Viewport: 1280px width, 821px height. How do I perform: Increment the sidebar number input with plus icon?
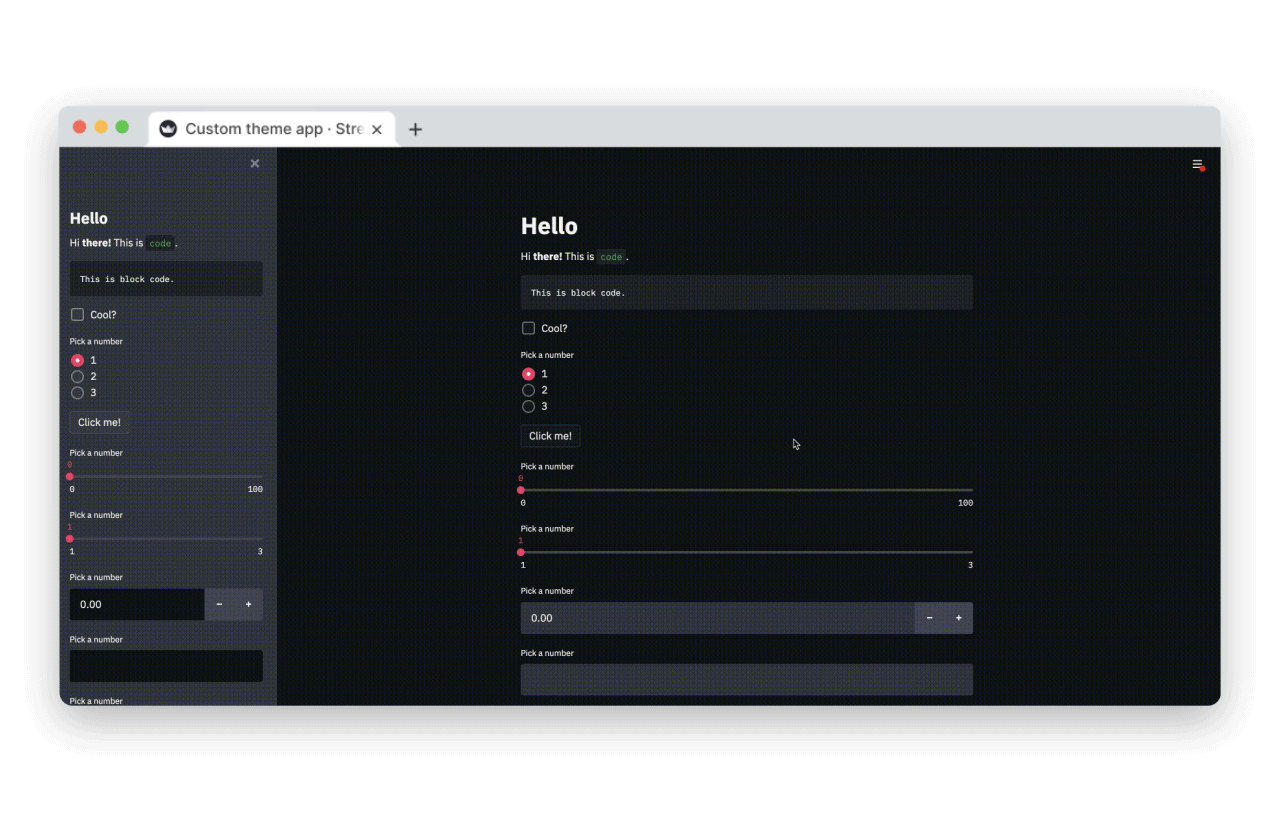[249, 604]
